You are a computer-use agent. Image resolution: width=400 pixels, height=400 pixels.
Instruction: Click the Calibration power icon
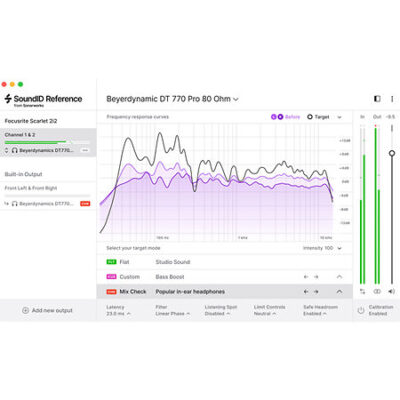click(361, 310)
